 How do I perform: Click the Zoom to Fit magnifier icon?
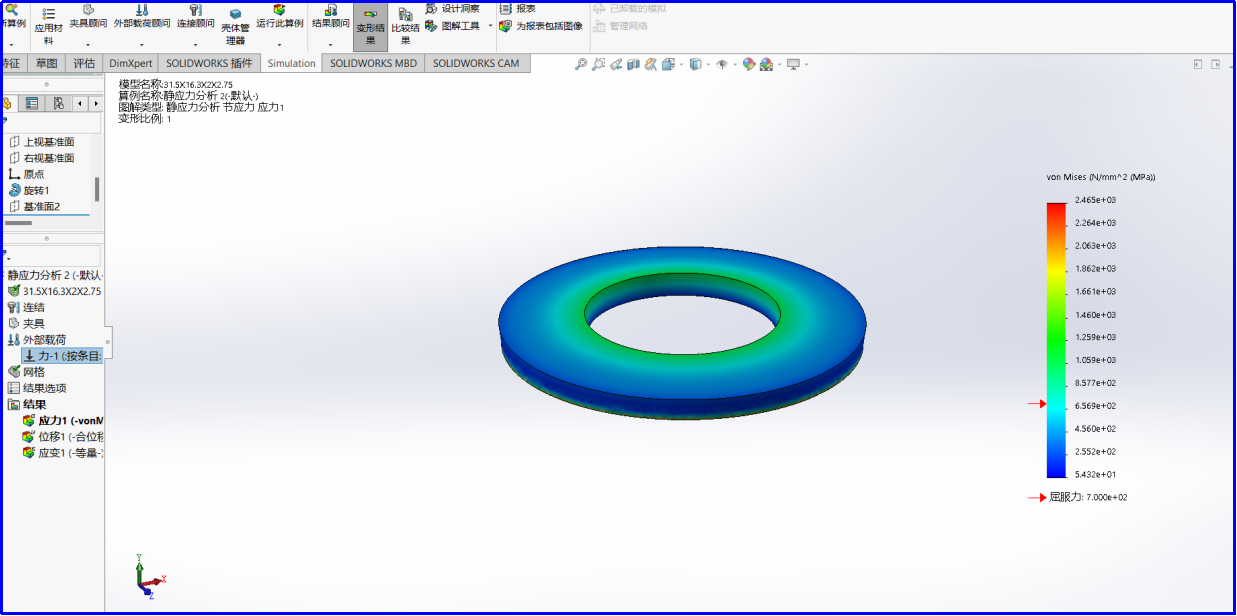tap(580, 64)
